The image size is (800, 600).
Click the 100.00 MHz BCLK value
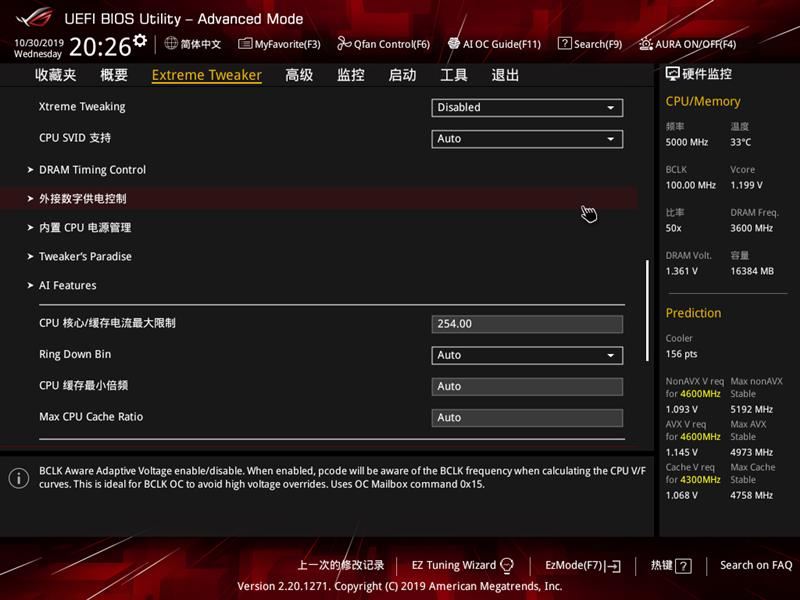coord(691,185)
